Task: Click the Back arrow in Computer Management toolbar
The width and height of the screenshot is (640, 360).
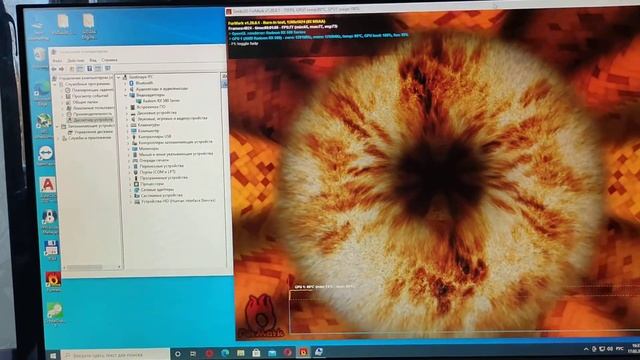Action: 54,69
